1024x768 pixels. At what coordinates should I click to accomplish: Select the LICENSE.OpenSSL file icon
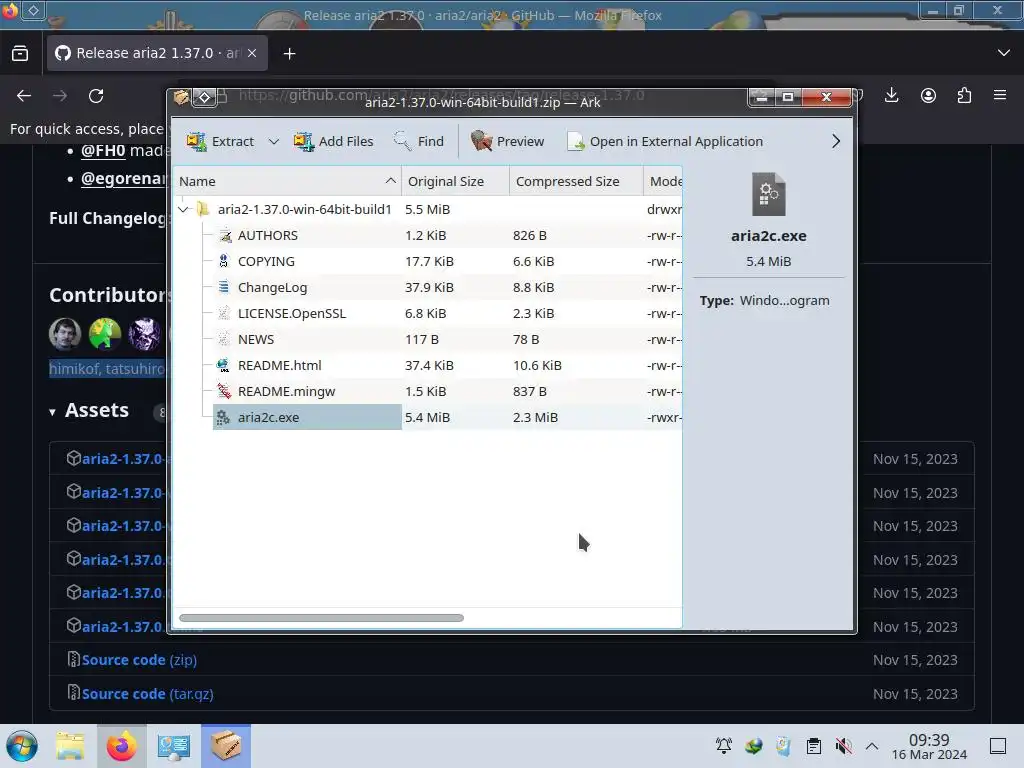point(224,313)
